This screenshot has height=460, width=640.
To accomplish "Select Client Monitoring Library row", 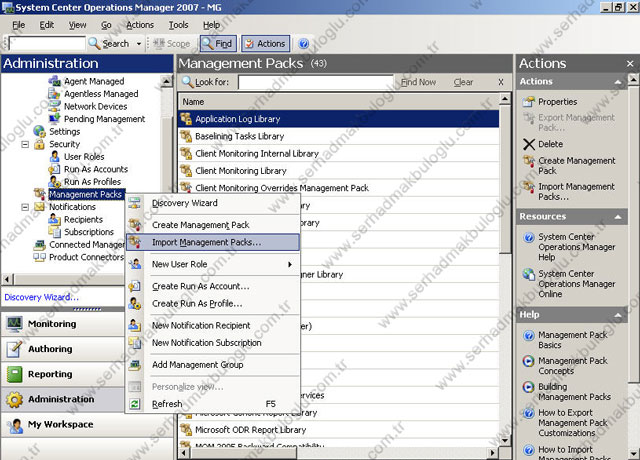I will [x=339, y=171].
